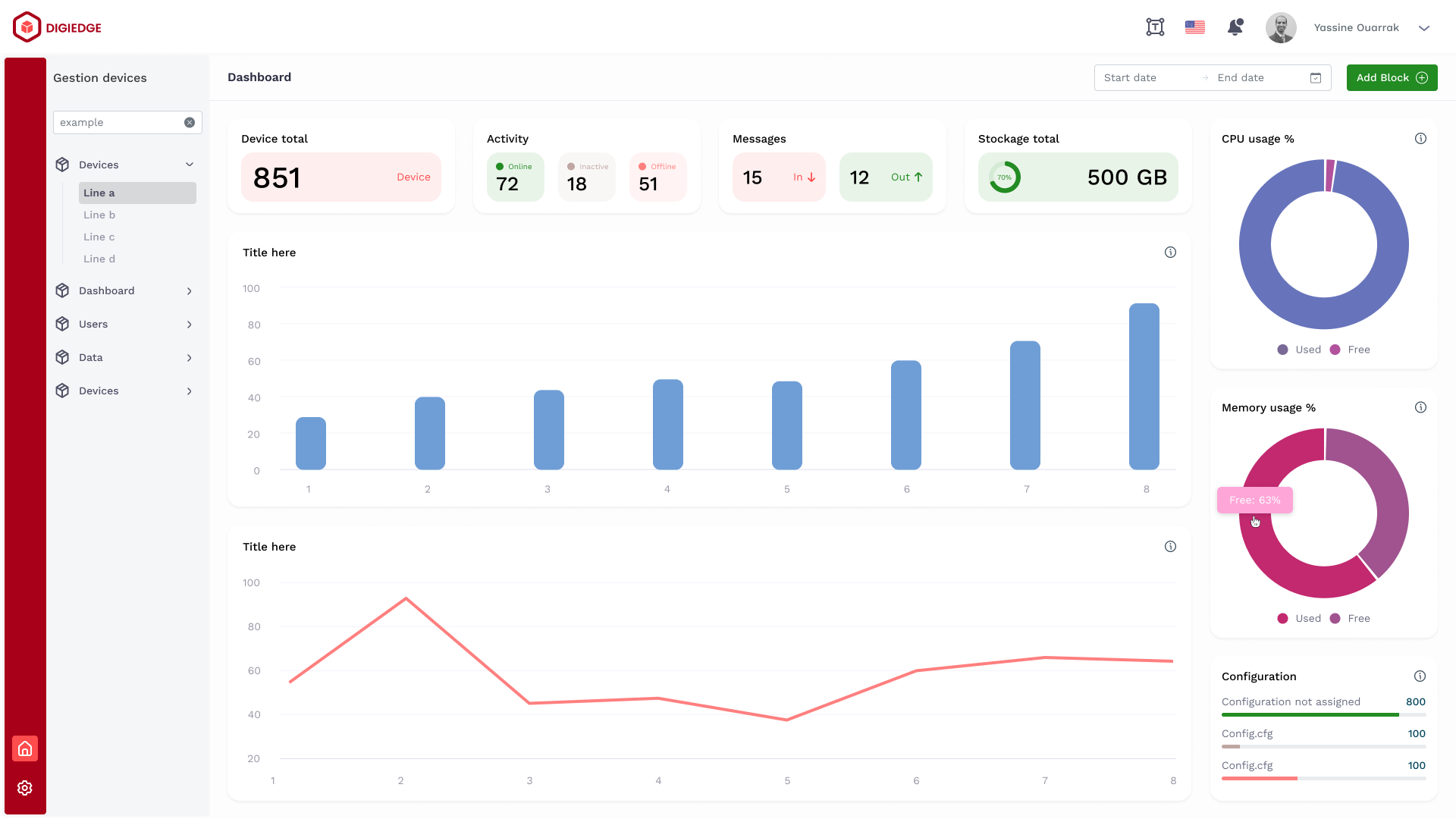Select Line c in Devices submenu

tap(99, 237)
